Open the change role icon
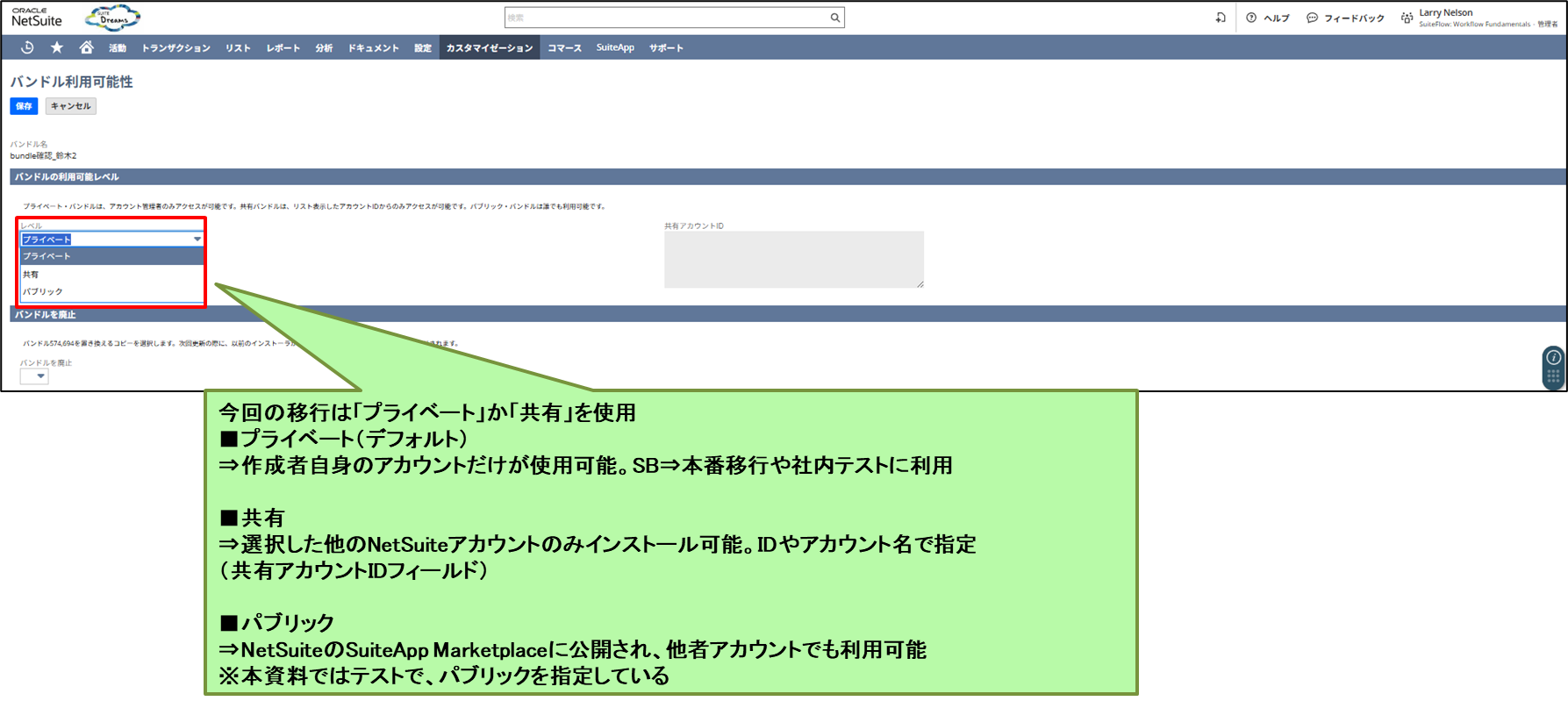The image size is (1568, 701). 1221,18
